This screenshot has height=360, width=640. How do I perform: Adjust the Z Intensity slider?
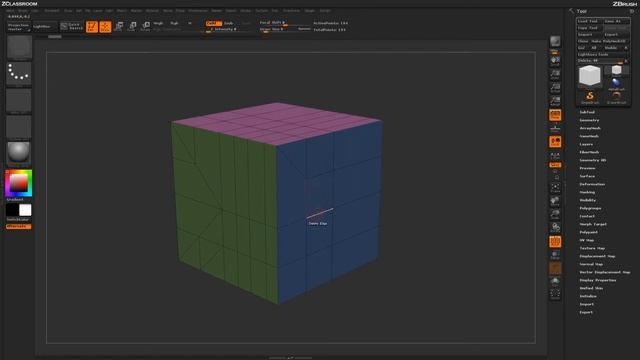(224, 29)
